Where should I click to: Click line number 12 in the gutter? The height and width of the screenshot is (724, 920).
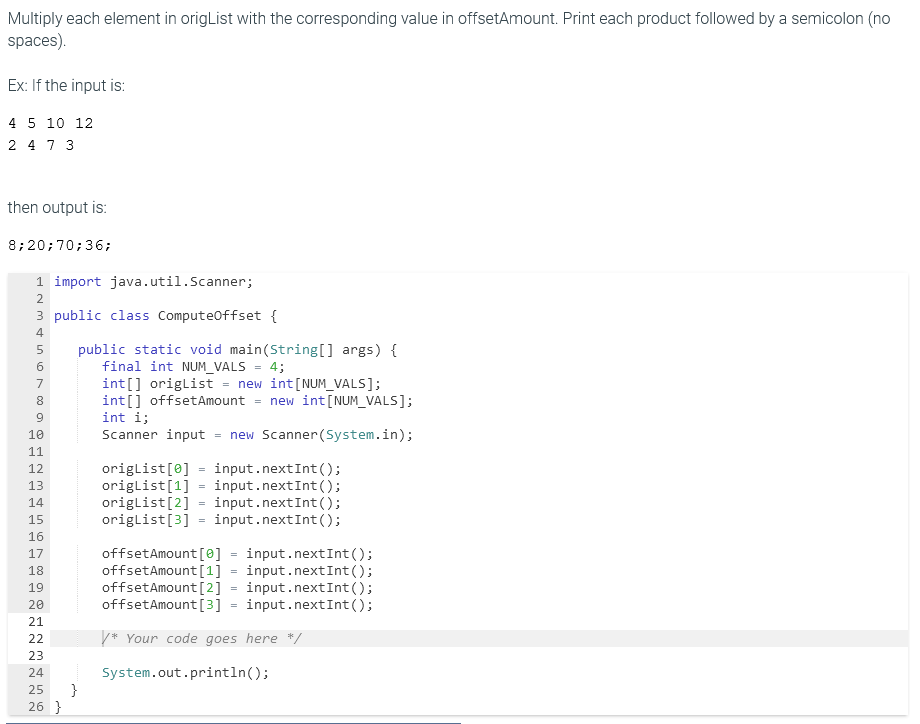(x=36, y=468)
